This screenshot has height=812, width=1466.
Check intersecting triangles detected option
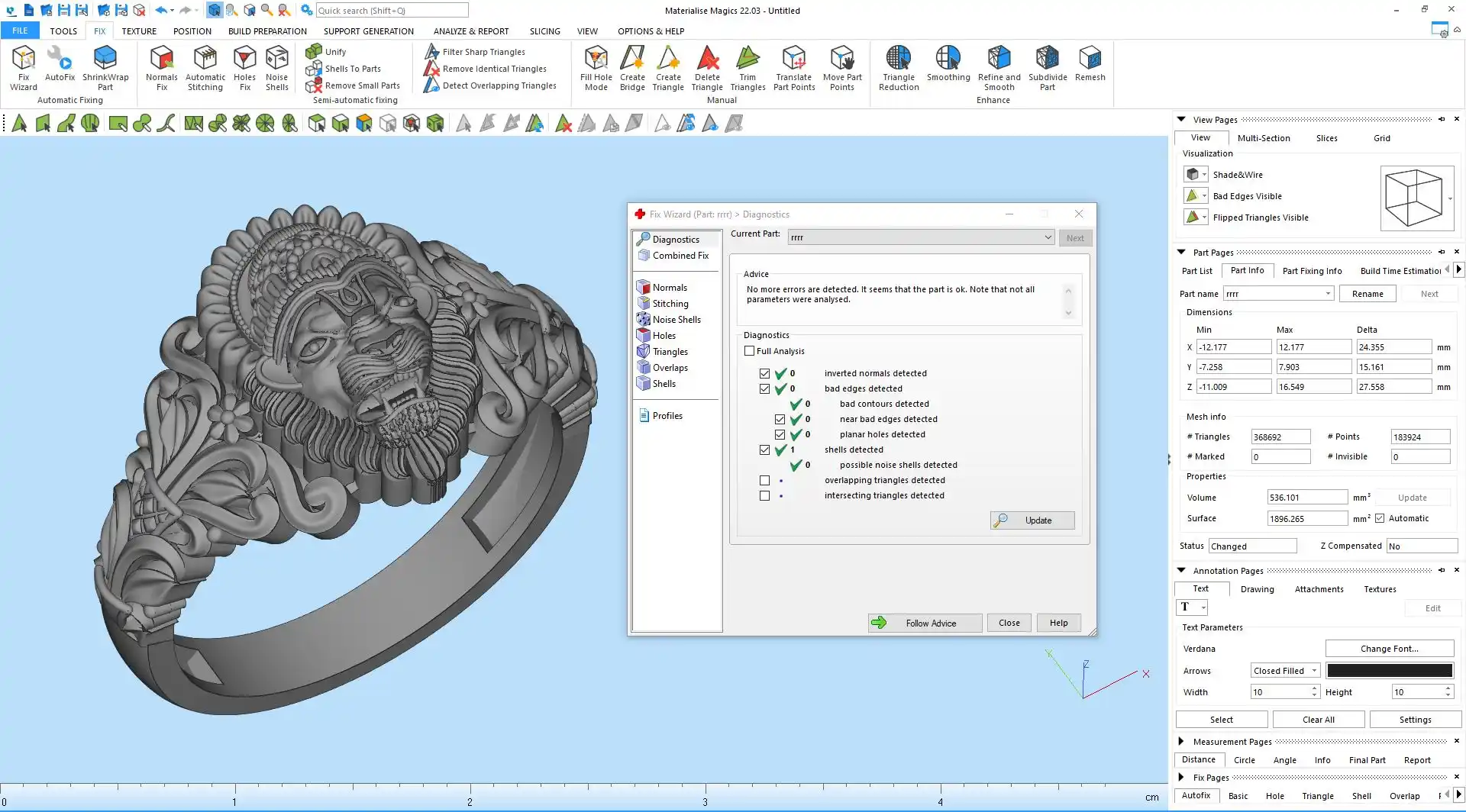[x=764, y=496]
